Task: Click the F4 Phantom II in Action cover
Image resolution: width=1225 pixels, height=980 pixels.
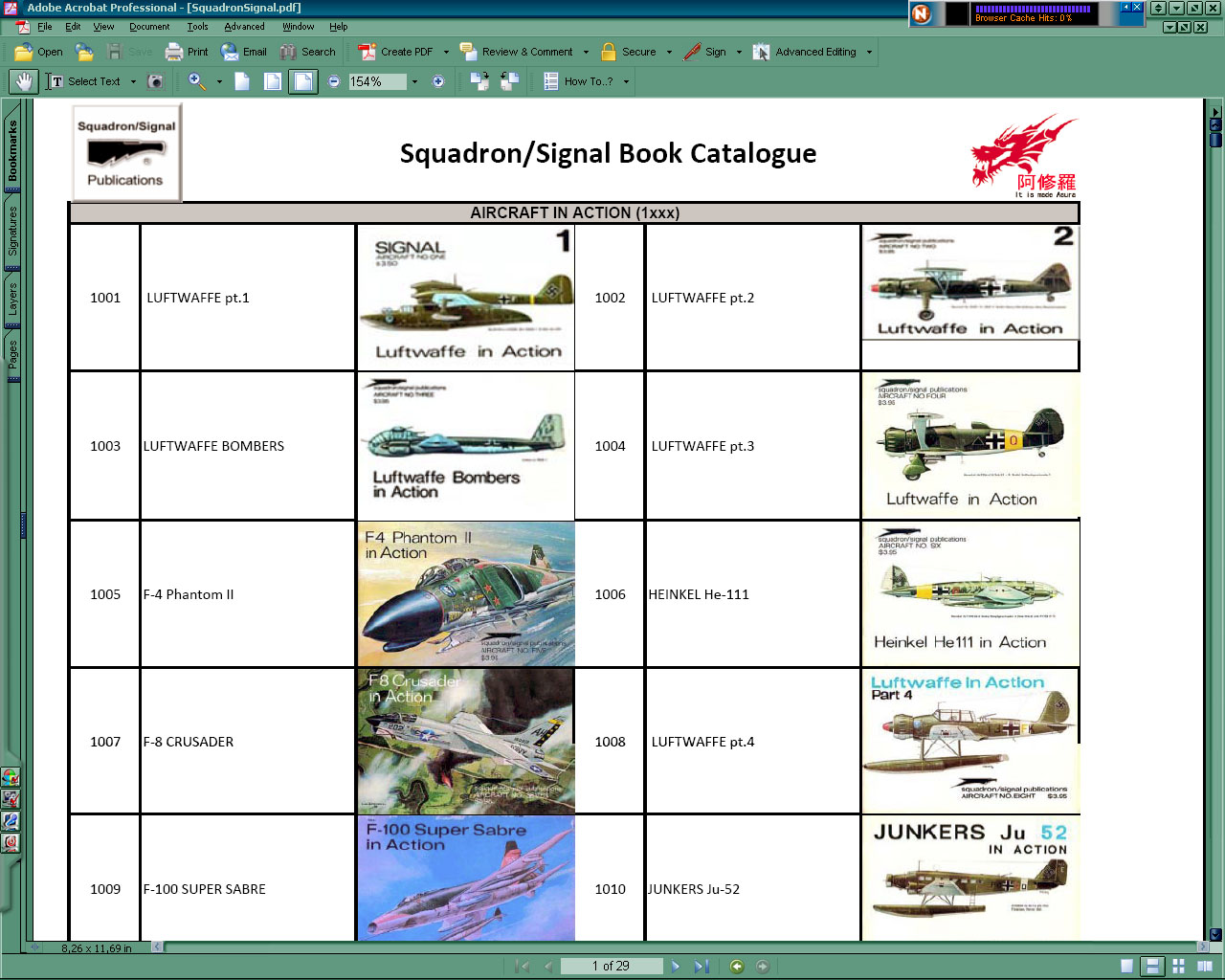Action: click(x=466, y=593)
